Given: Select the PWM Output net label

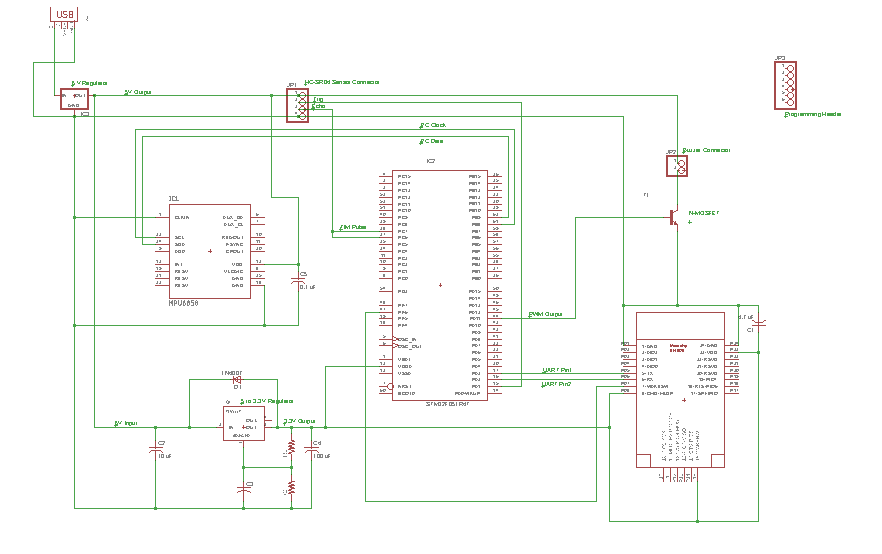Looking at the screenshot, I should pos(546,314).
